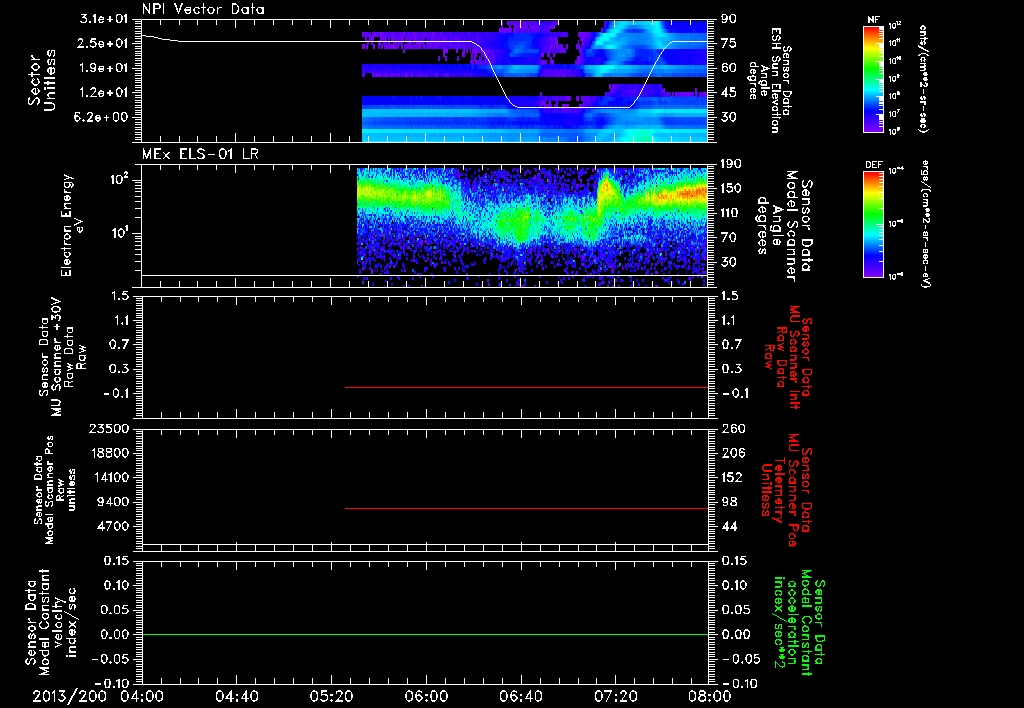Click the "07:20" time tick label
The image size is (1024, 708).
[x=616, y=696]
